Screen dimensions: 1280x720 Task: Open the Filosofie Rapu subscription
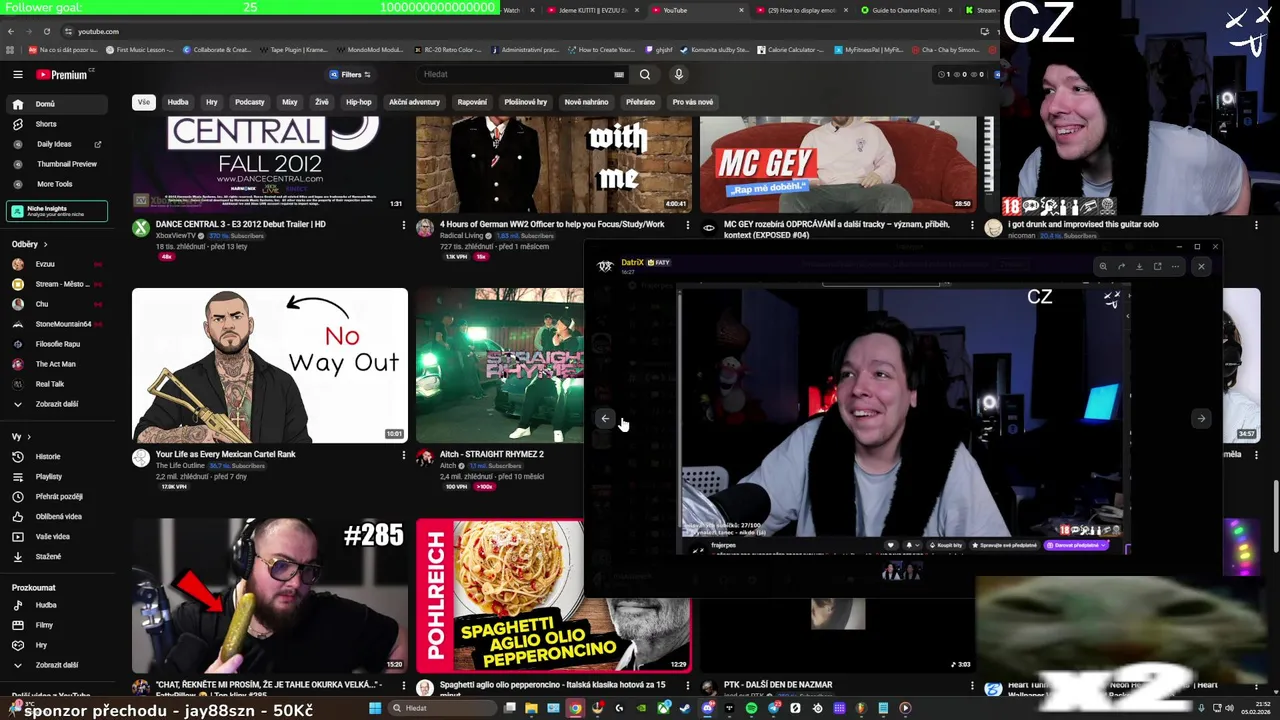(x=56, y=344)
